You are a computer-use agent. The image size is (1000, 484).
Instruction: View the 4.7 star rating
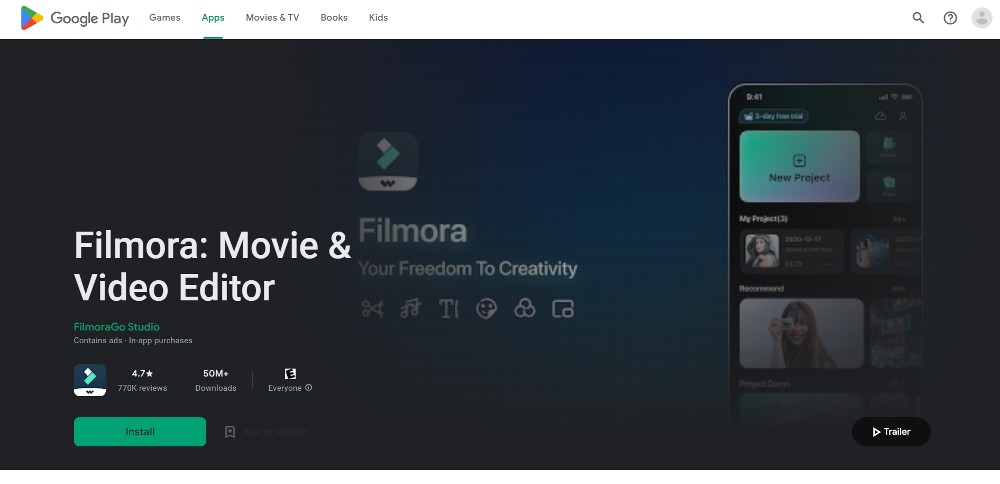[142, 374]
